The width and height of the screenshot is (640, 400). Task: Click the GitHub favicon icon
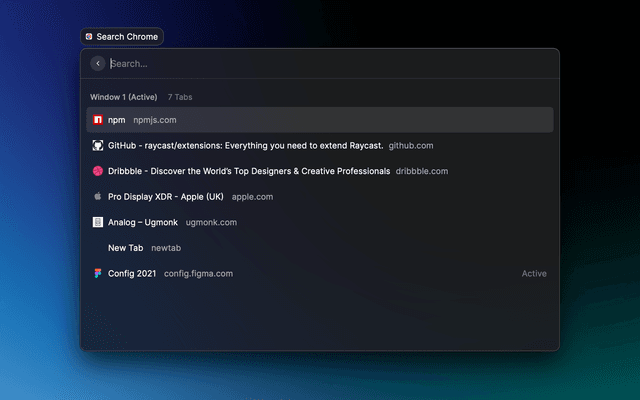click(x=98, y=145)
